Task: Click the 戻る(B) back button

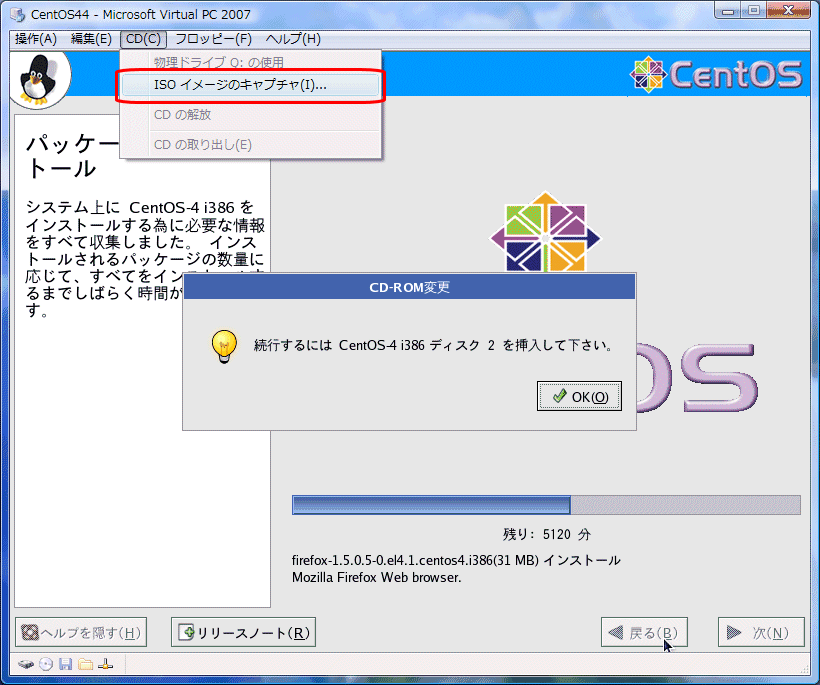Action: [644, 632]
